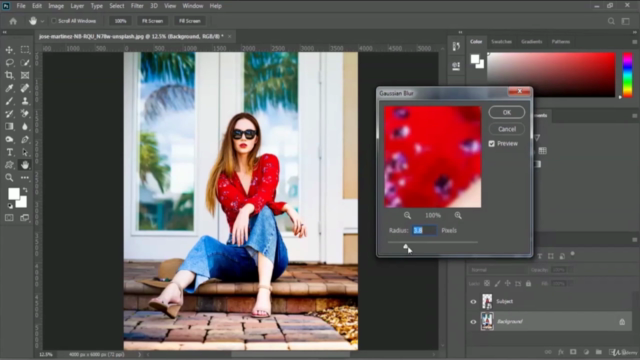
Task: Toggle lock image pixels brush icon
Action: tap(497, 283)
